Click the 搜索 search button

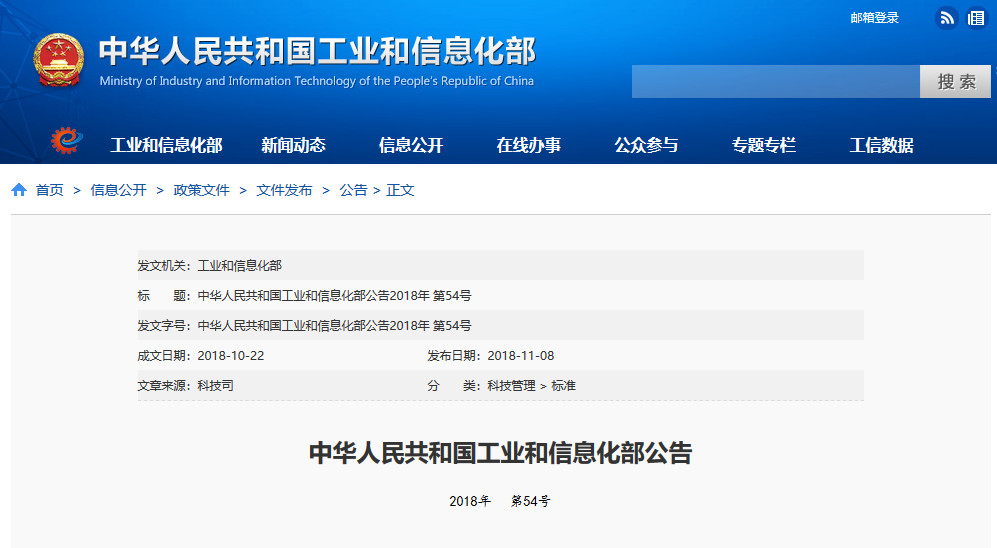955,81
